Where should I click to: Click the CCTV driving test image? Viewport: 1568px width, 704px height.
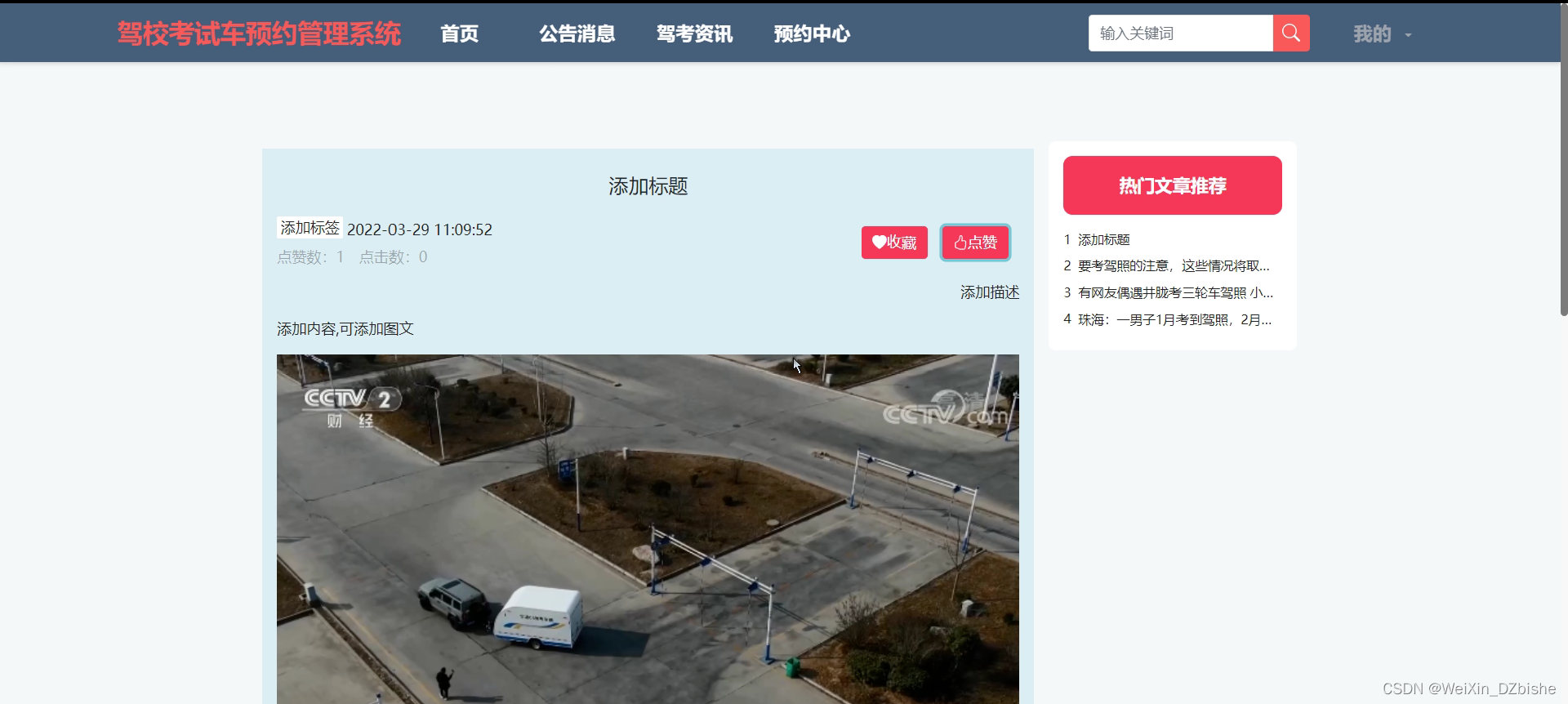pos(648,529)
